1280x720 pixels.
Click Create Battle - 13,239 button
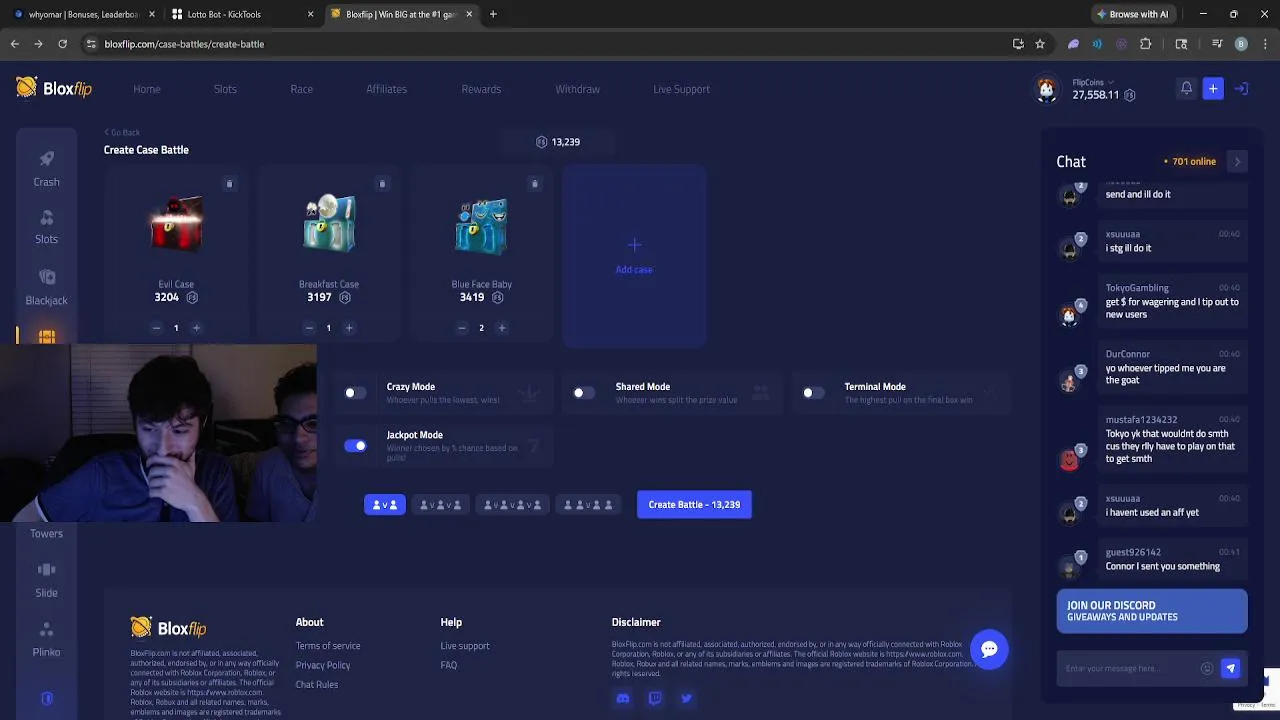694,505
